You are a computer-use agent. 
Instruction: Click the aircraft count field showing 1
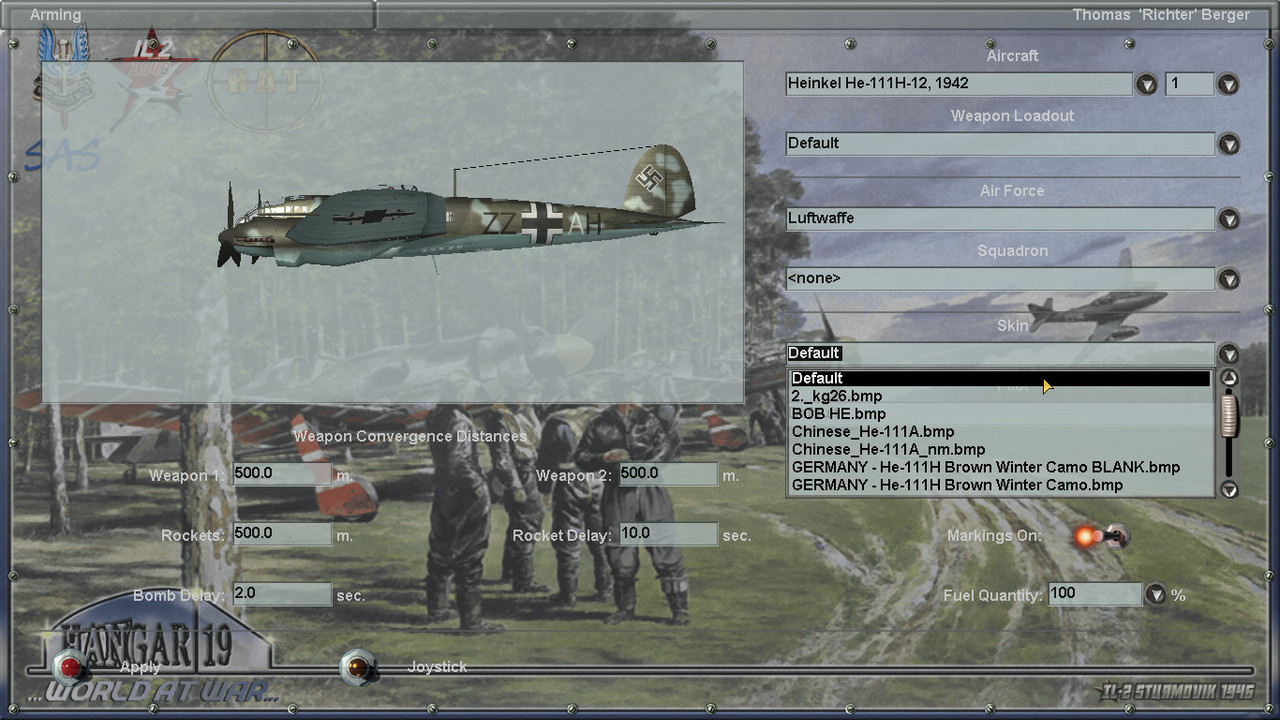click(1189, 84)
